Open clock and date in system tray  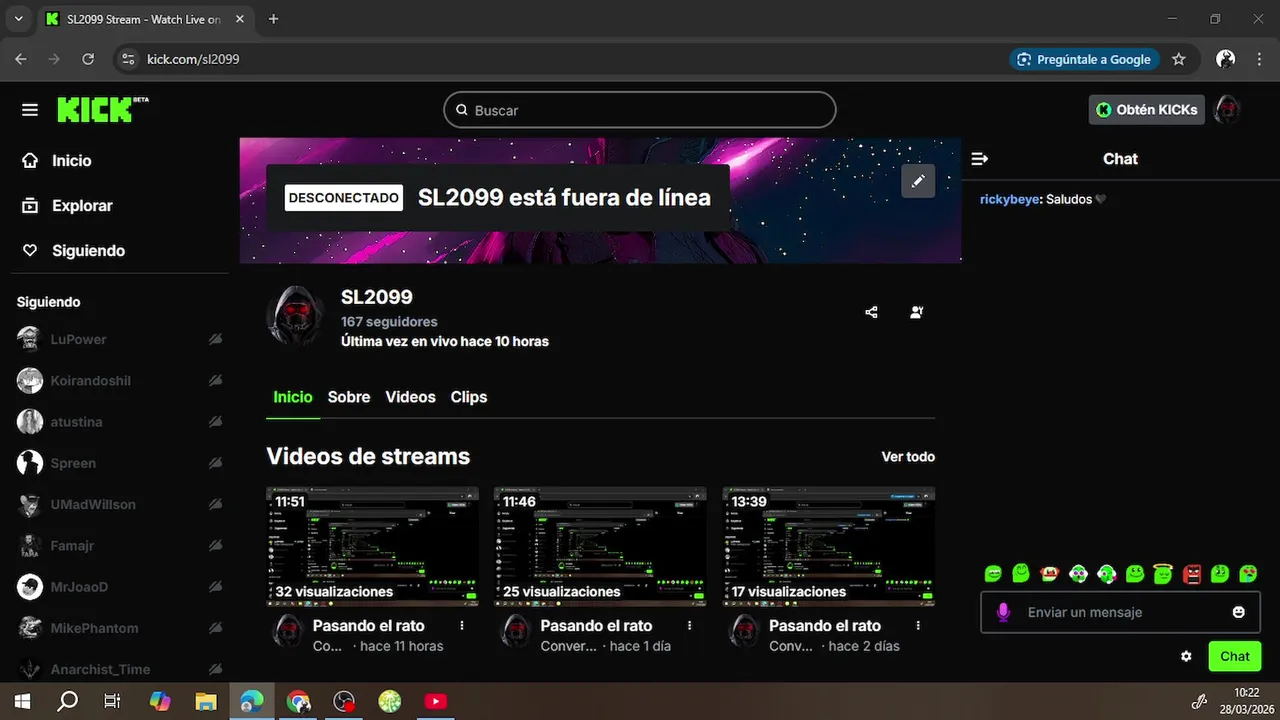tap(1246, 701)
